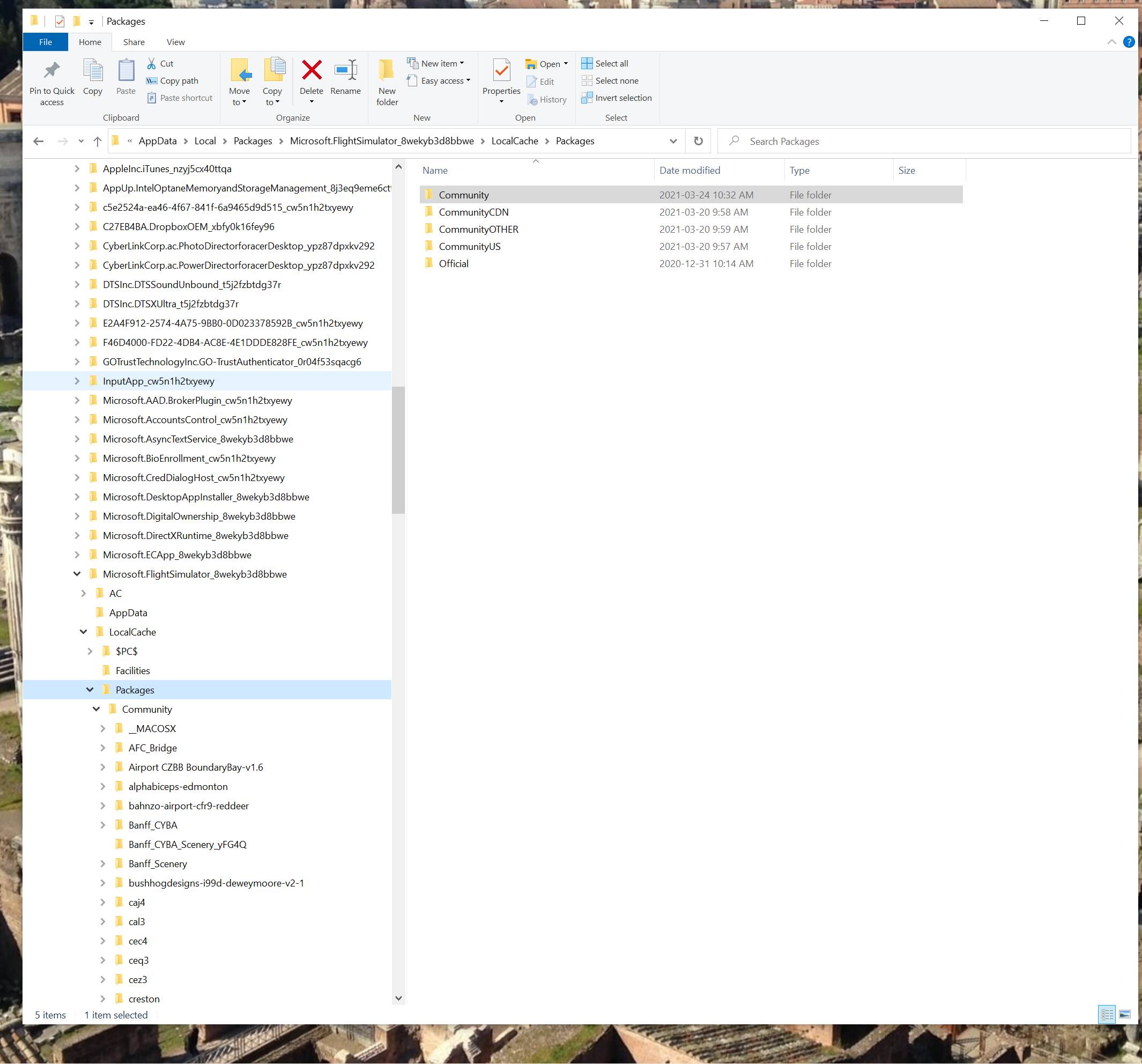Open Properties from the ribbon

click(501, 72)
